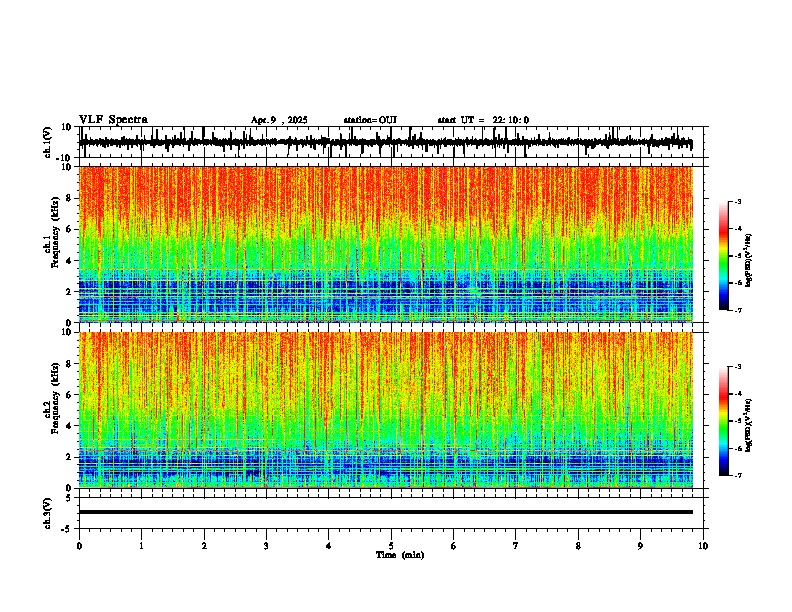Click the "-3" label on ch.1 colorbar
Viewport: 792px width, 612px height.
(x=737, y=201)
